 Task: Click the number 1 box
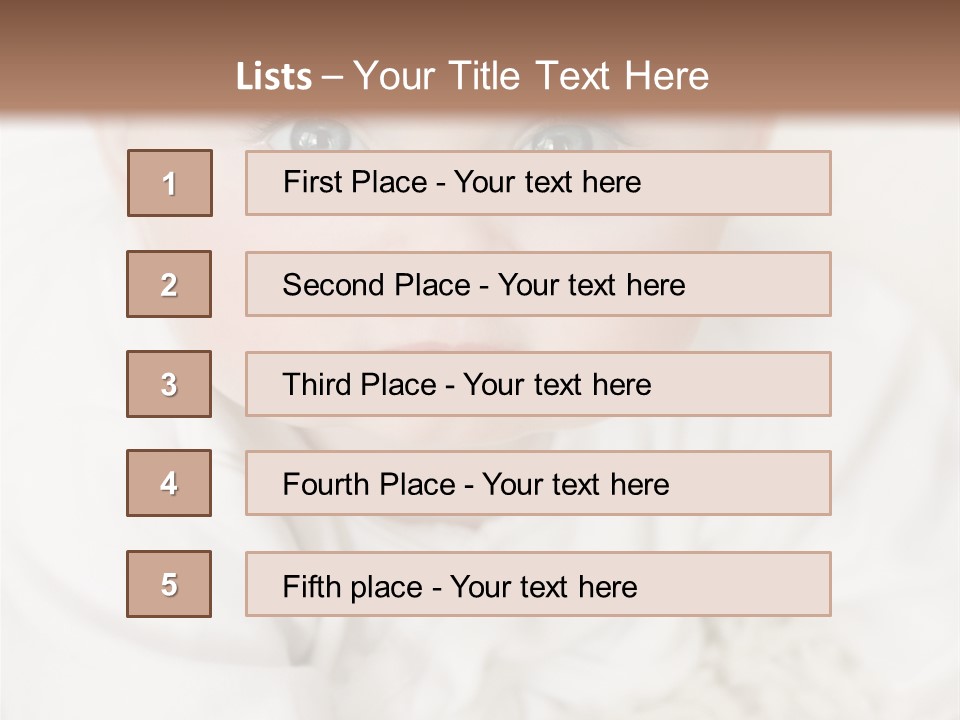(170, 183)
